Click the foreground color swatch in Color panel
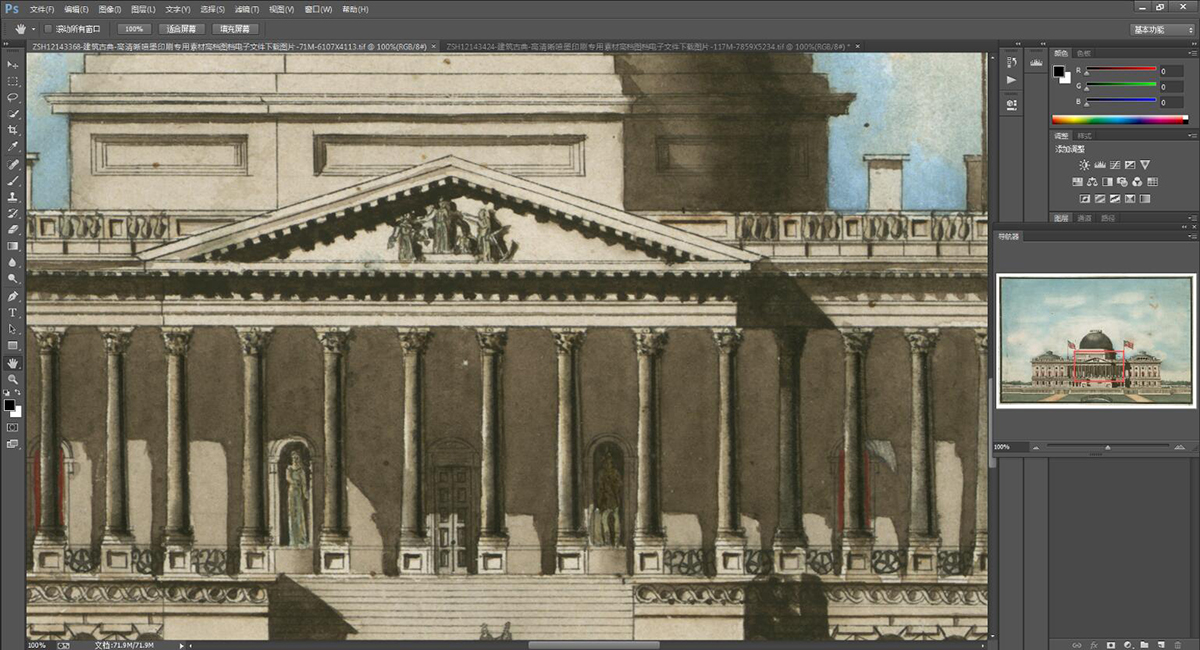This screenshot has height=650, width=1200. (1061, 70)
